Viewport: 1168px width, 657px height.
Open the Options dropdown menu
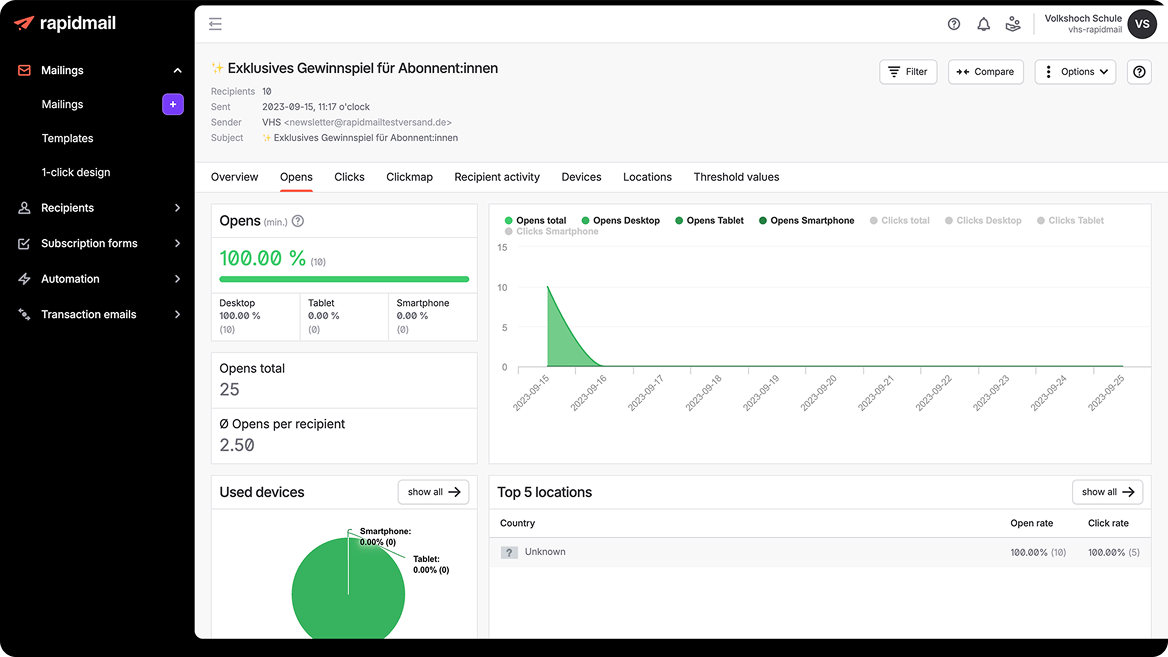pyautogui.click(x=1075, y=72)
